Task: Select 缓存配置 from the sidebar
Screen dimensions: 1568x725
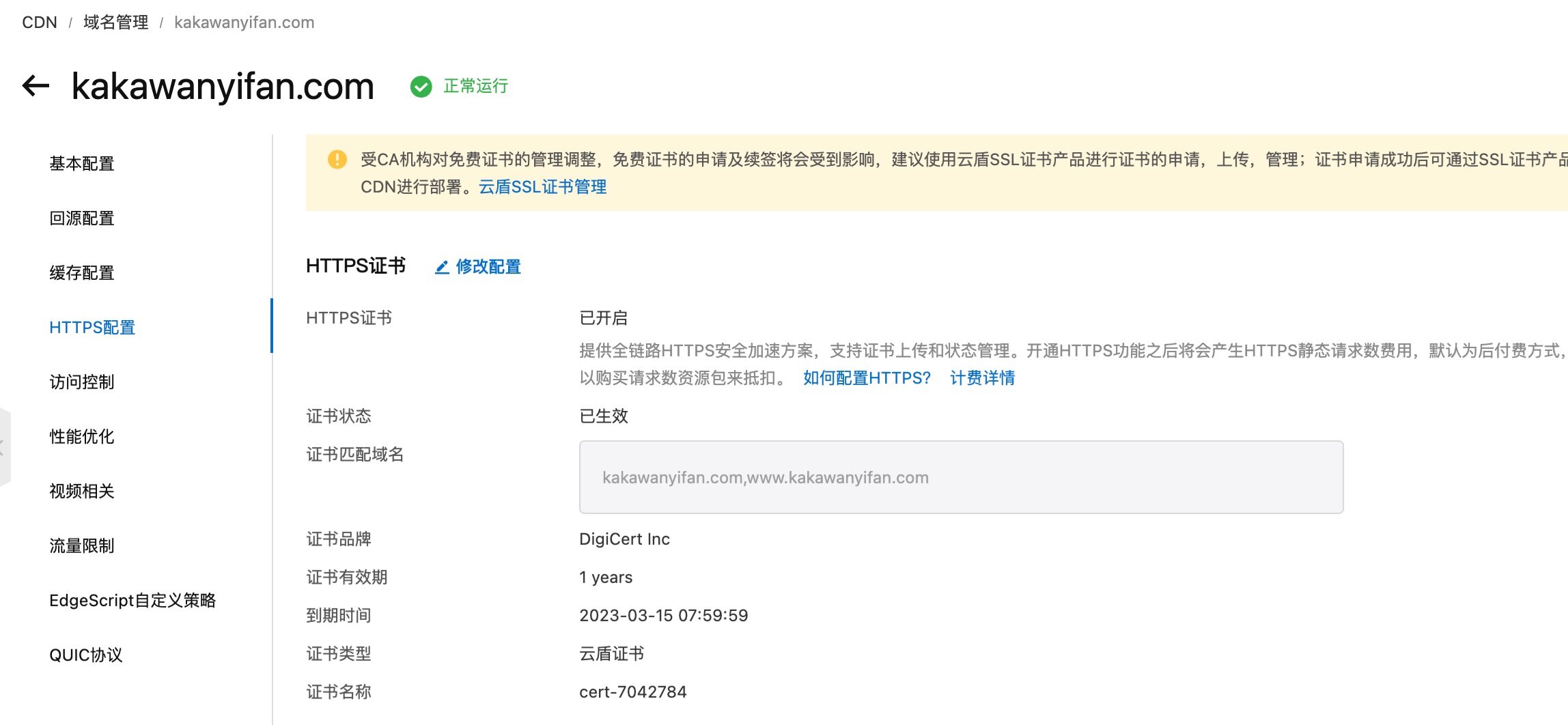Action: click(x=81, y=272)
